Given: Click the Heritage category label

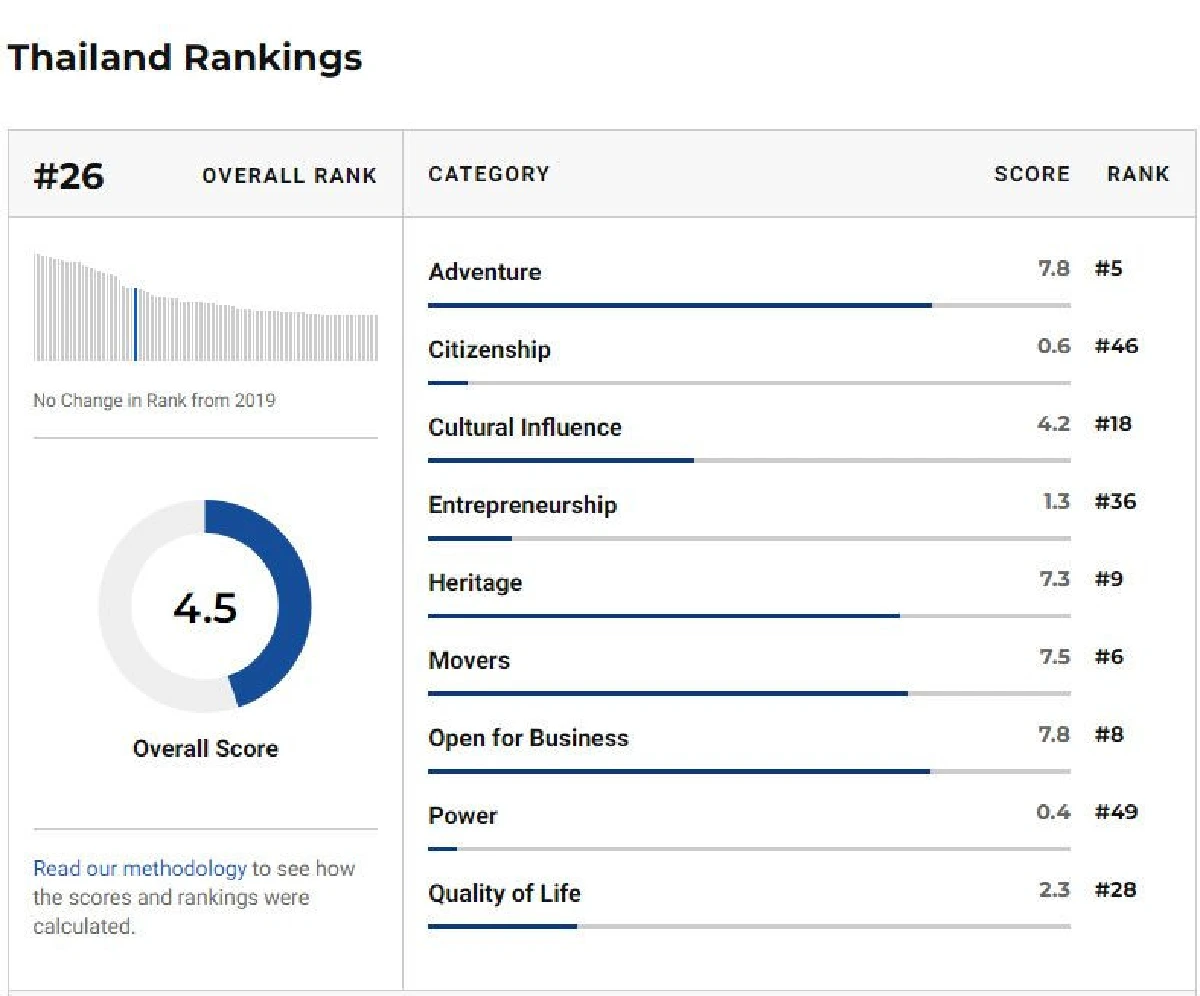Looking at the screenshot, I should [475, 583].
